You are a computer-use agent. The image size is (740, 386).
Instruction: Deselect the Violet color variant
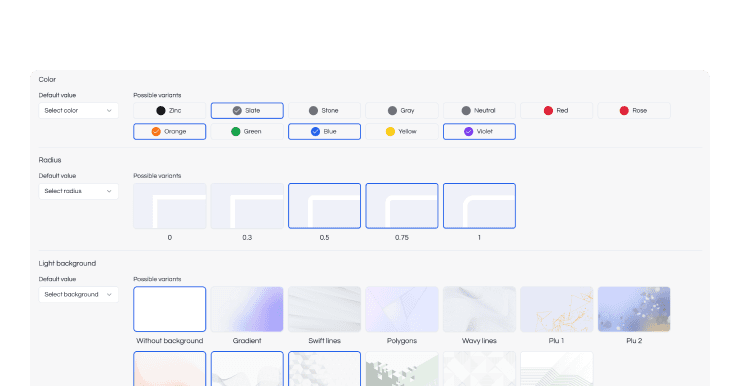coord(479,132)
